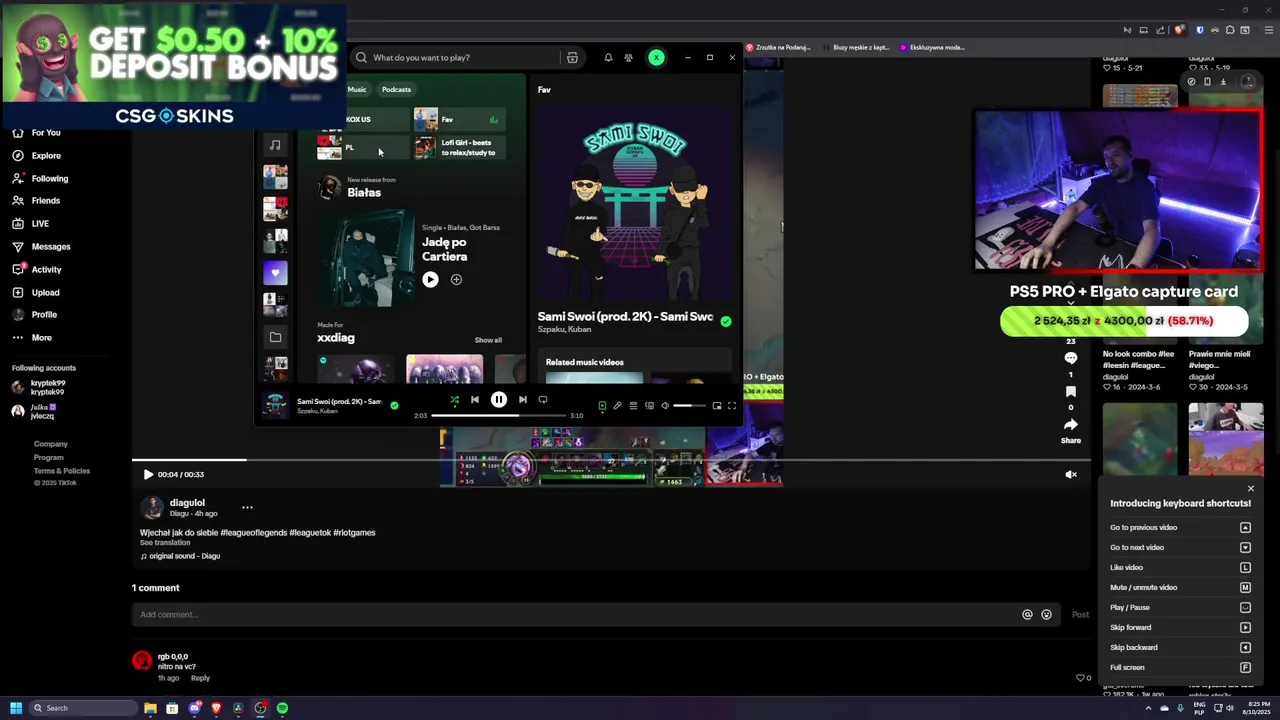Click See translation under the caption
The height and width of the screenshot is (720, 1280).
click(x=165, y=543)
